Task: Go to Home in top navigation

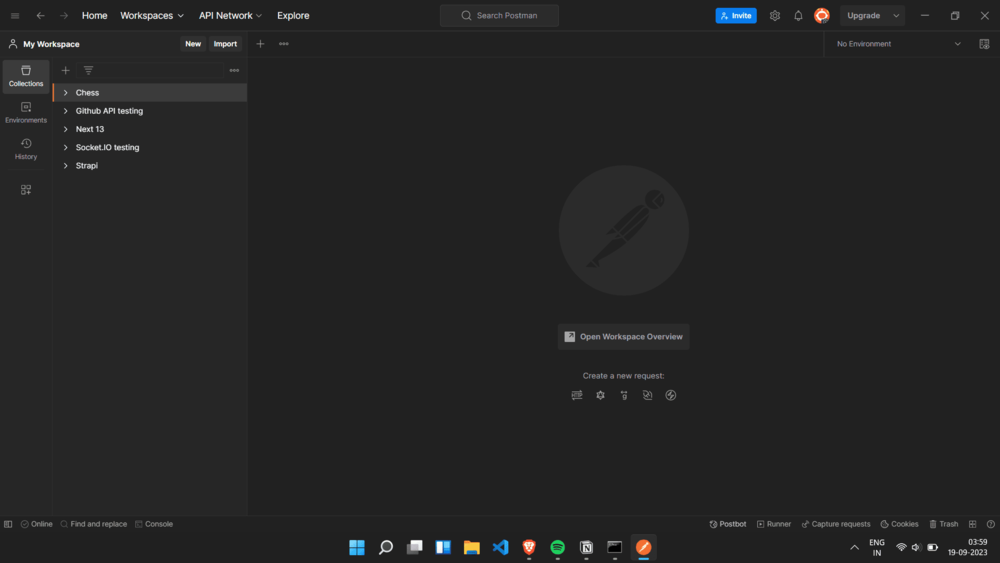Action: [x=94, y=16]
